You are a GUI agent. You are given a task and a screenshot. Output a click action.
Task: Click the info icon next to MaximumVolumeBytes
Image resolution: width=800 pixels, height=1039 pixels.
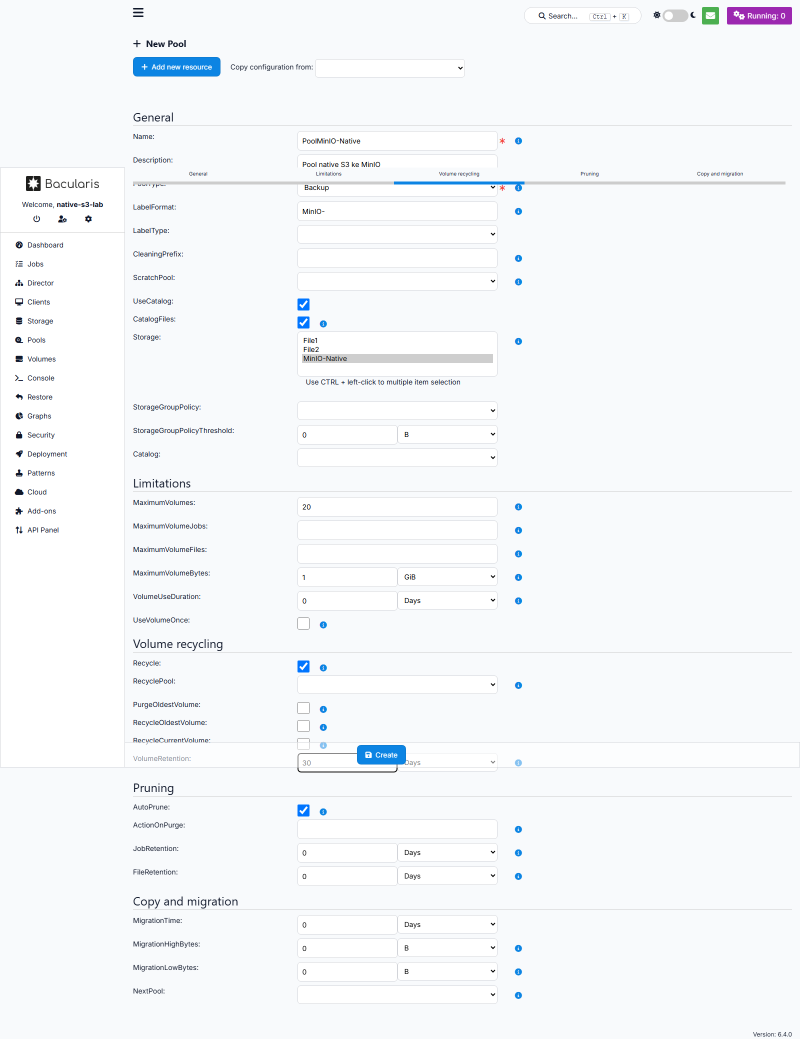pyautogui.click(x=518, y=577)
